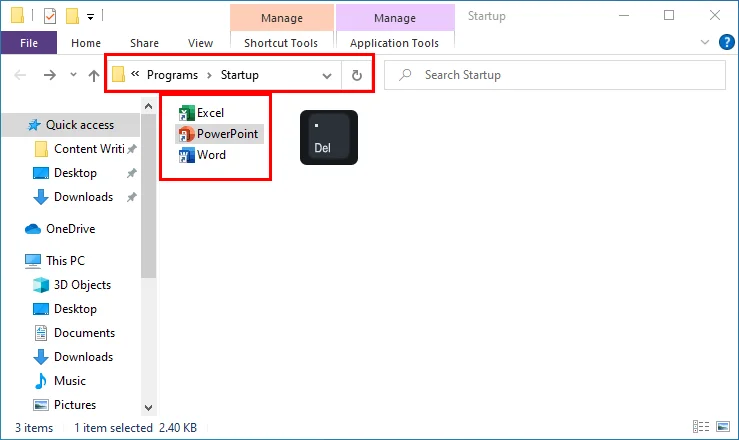Click the folder icon in title bar

[17, 15]
